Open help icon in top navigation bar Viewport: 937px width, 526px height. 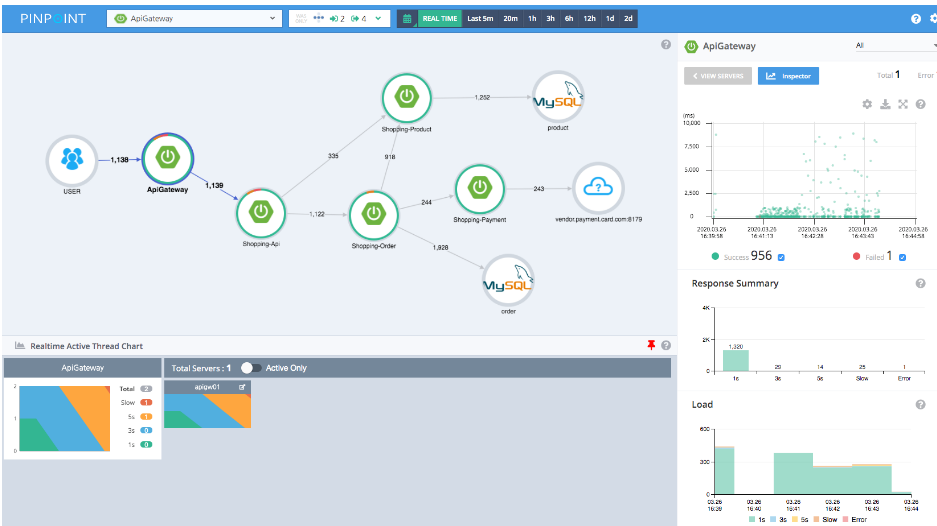pyautogui.click(x=915, y=19)
